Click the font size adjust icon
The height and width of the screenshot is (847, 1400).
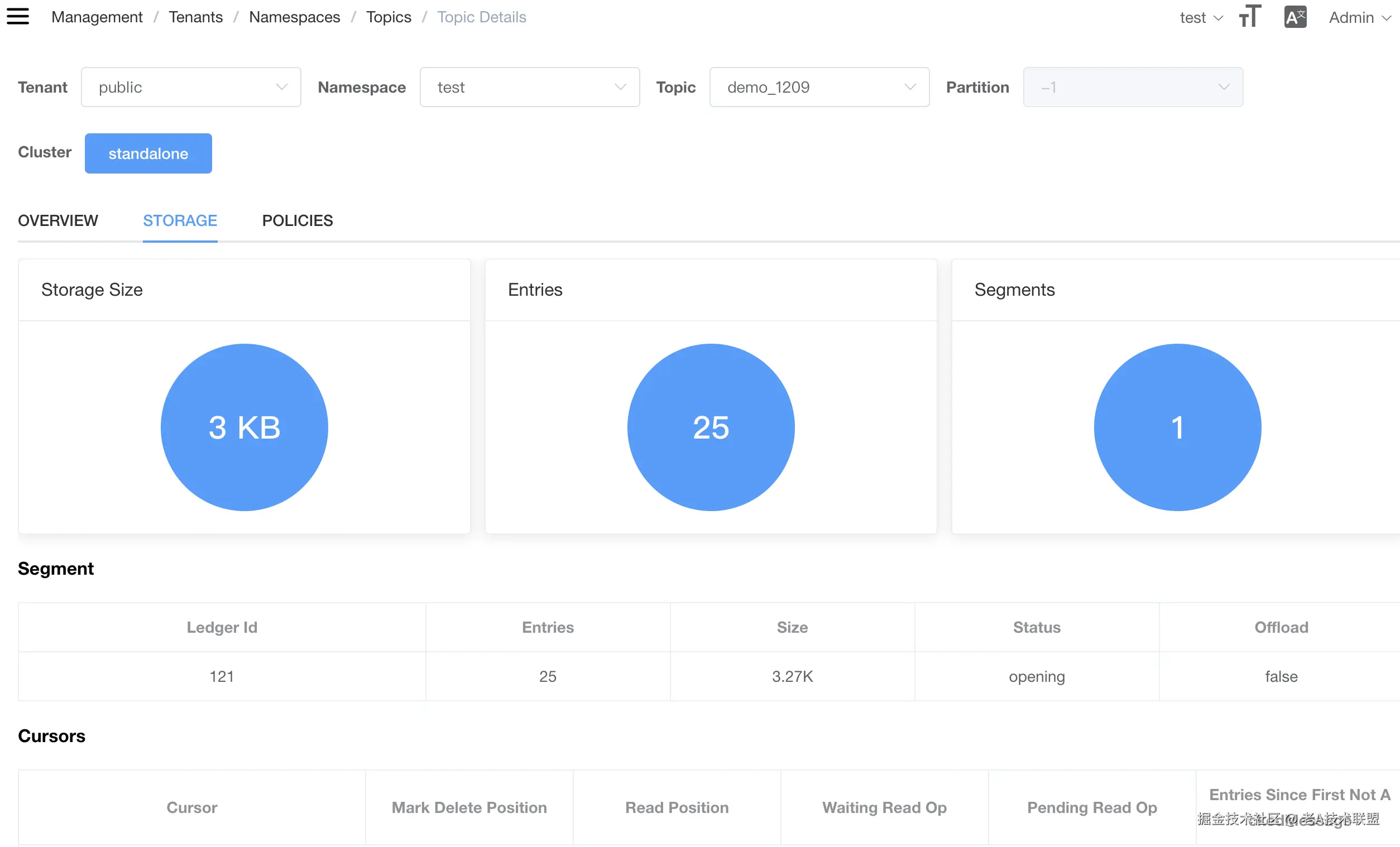click(1250, 17)
